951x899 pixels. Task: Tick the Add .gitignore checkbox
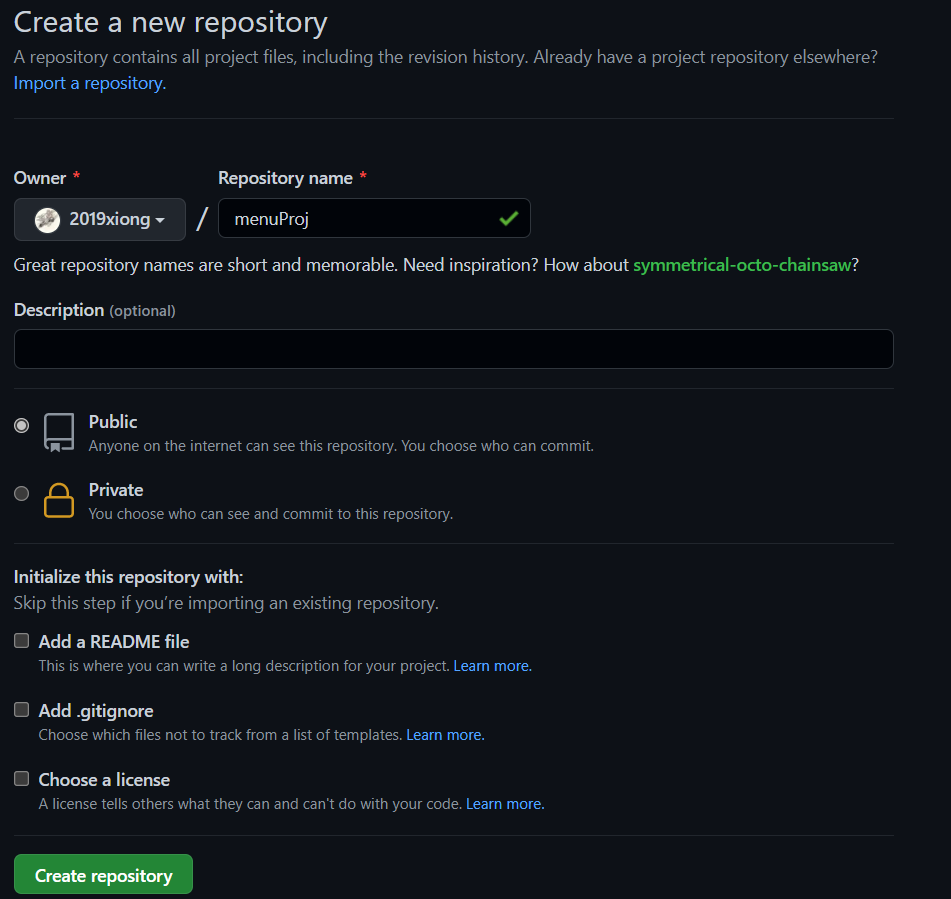coord(21,710)
